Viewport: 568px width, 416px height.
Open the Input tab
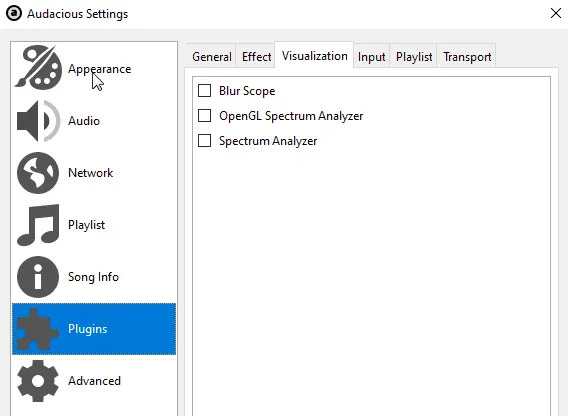tap(371, 57)
